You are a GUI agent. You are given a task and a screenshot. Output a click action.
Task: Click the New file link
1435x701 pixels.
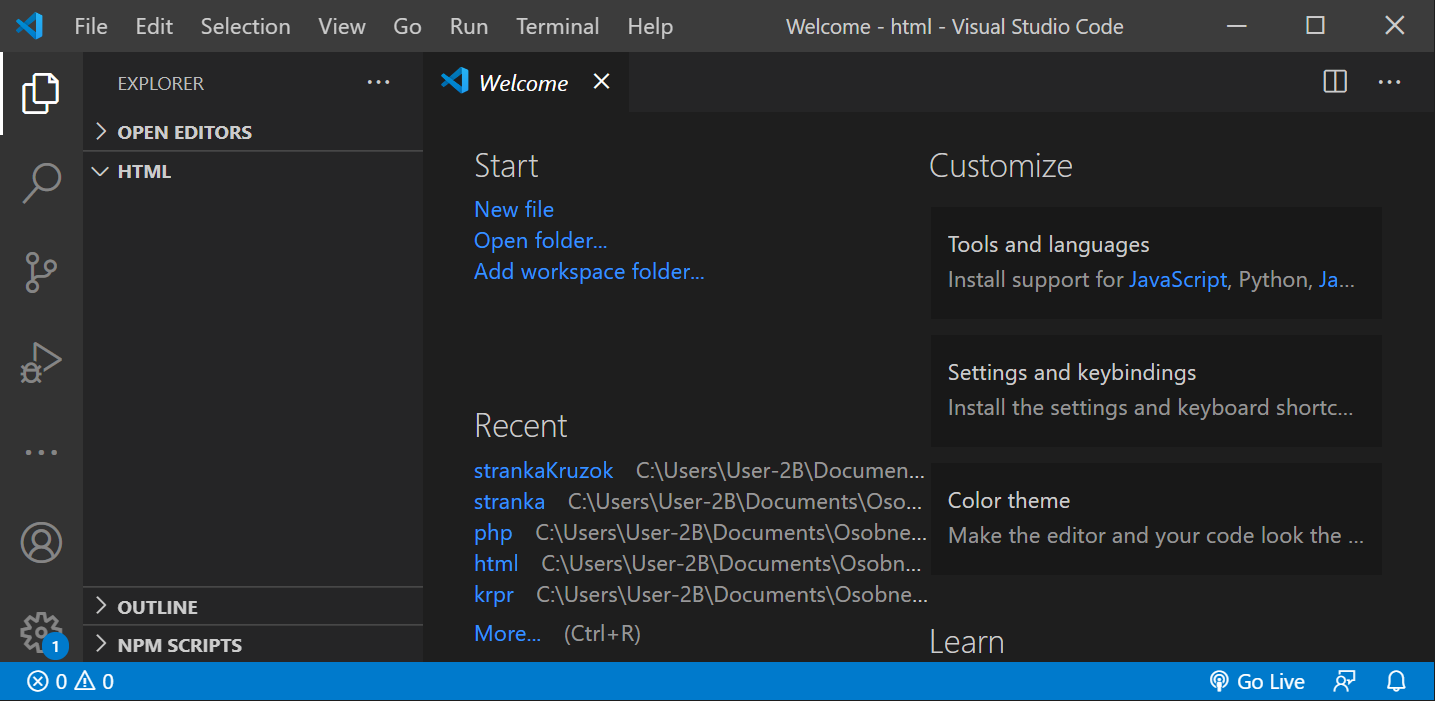(x=514, y=209)
